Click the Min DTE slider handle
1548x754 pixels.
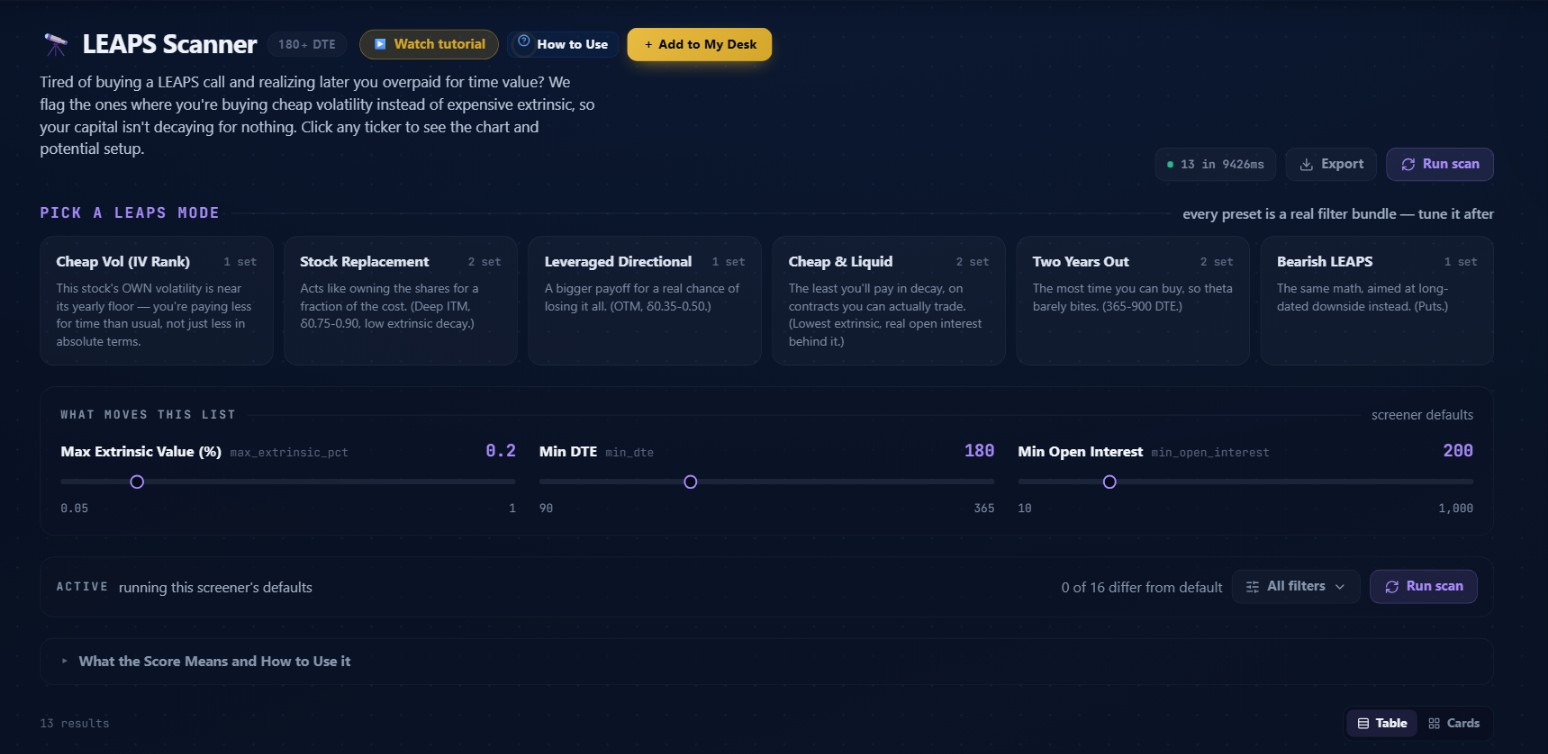click(690, 482)
